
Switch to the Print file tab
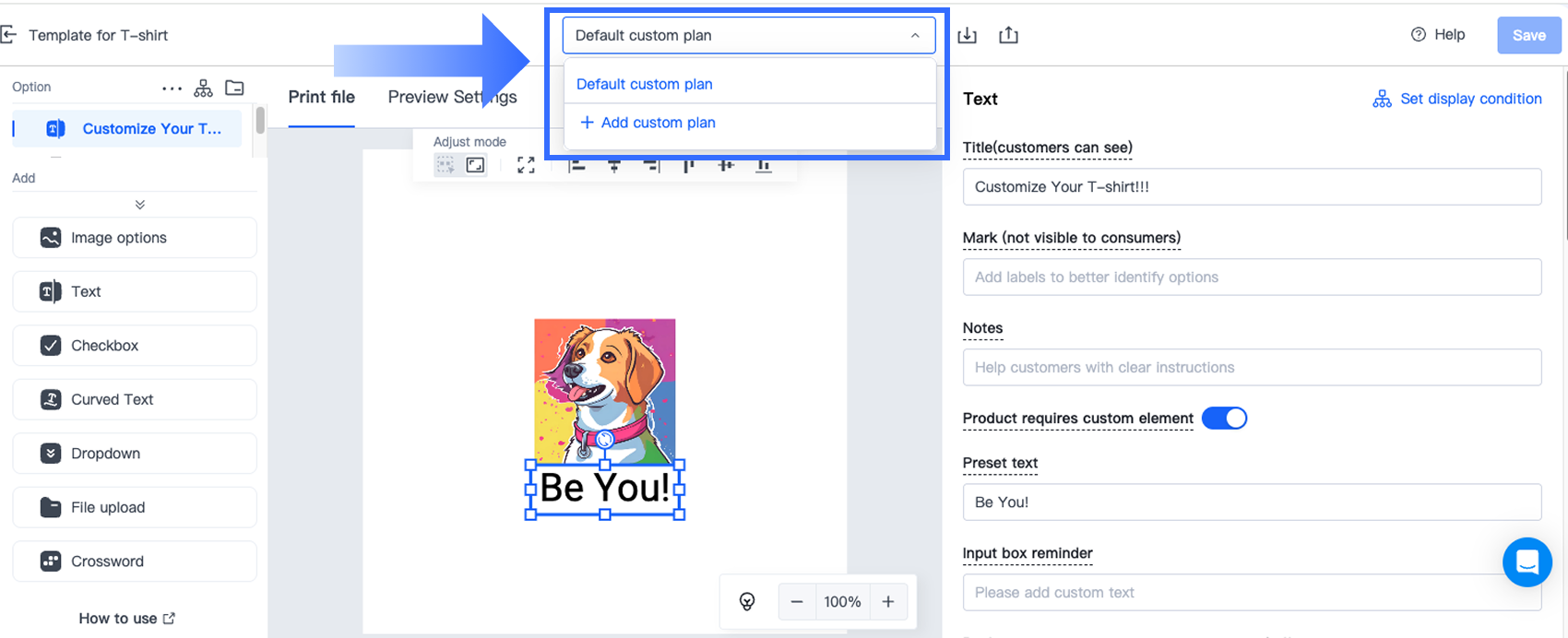point(321,97)
